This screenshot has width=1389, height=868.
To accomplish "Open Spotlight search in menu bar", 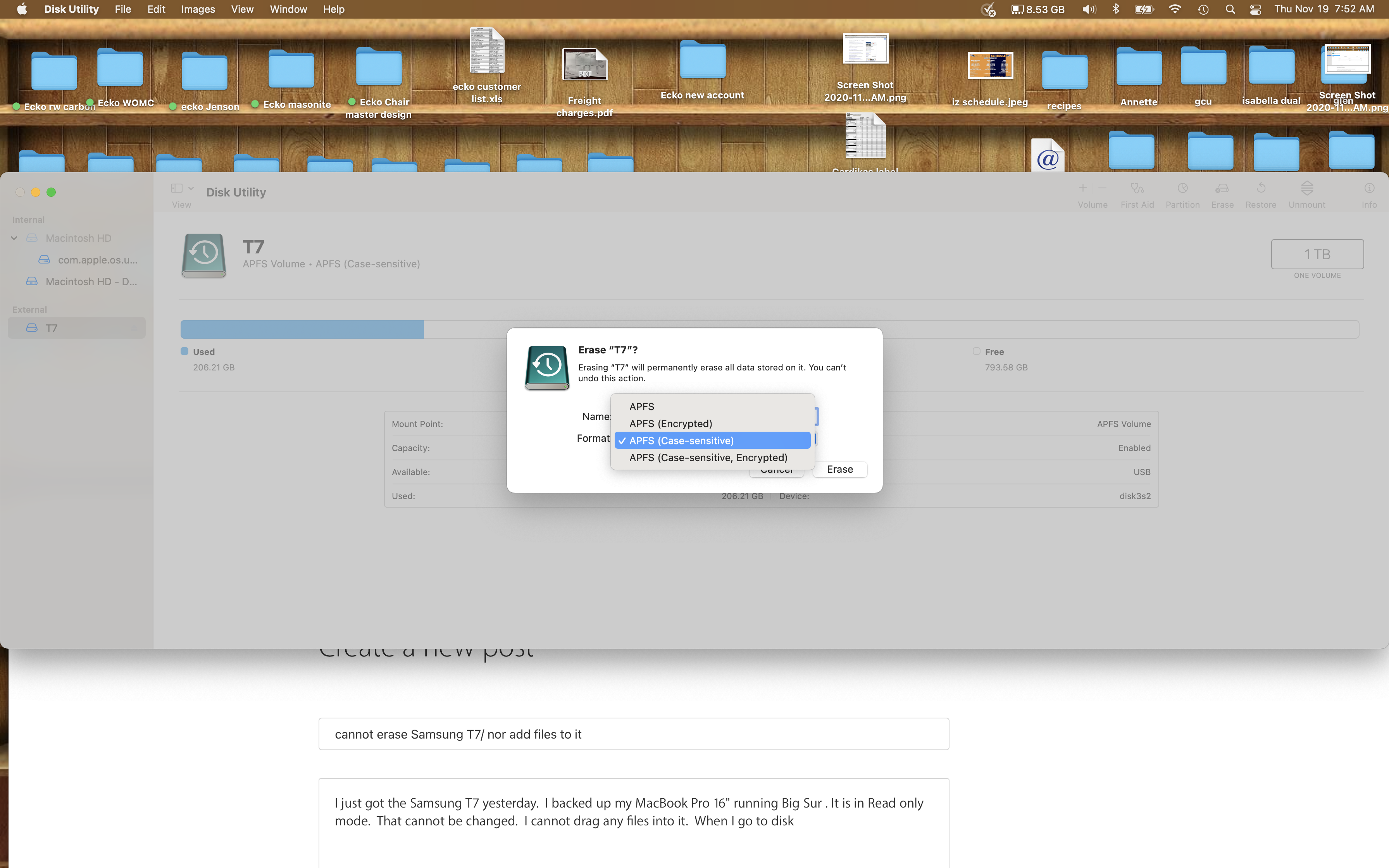I will pyautogui.click(x=1229, y=9).
